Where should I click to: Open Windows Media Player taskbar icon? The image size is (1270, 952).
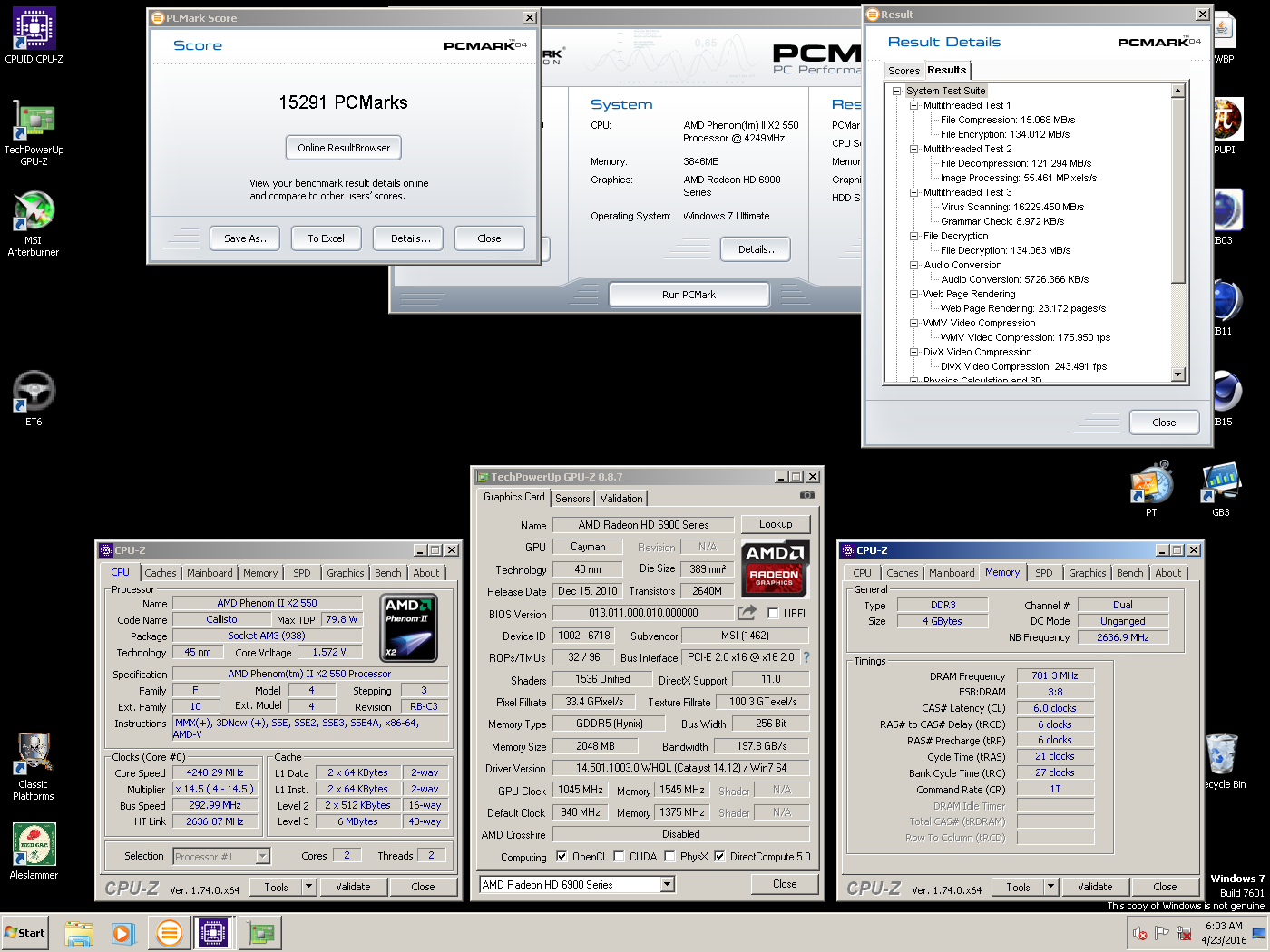[x=123, y=933]
